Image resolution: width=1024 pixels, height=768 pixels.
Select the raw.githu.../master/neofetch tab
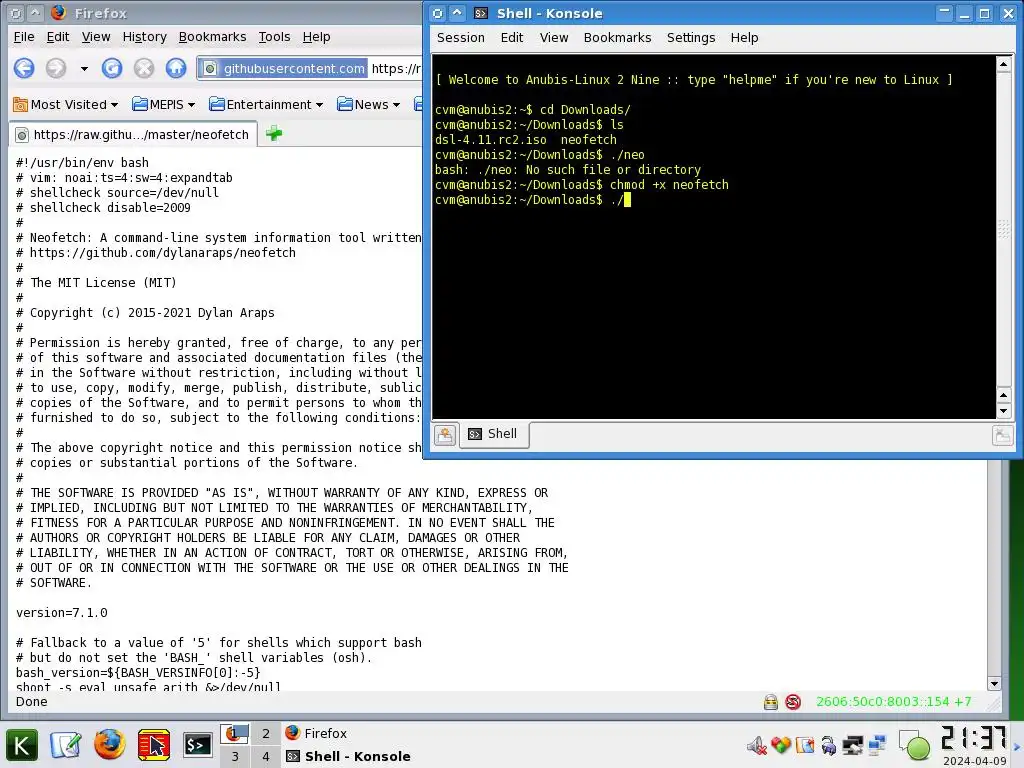[133, 135]
